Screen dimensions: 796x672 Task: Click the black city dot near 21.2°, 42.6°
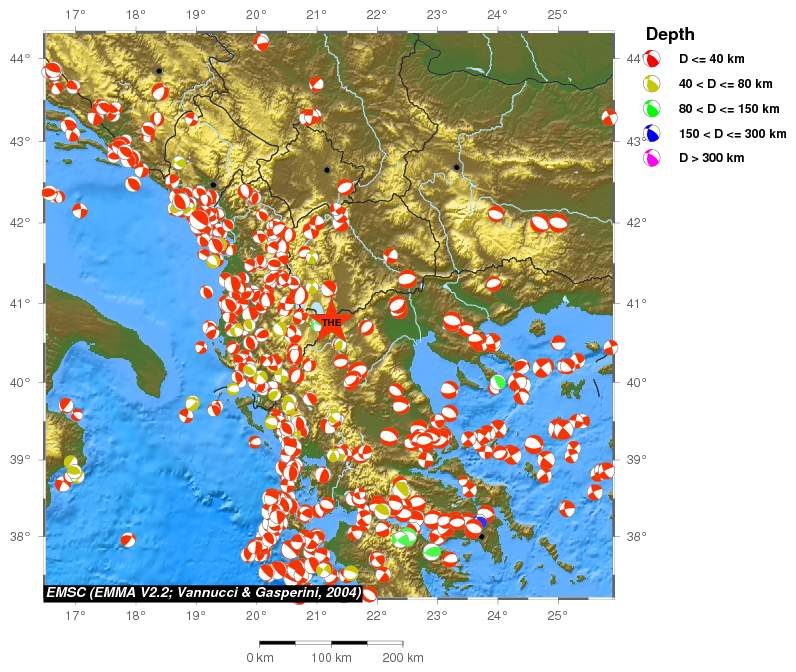327,170
